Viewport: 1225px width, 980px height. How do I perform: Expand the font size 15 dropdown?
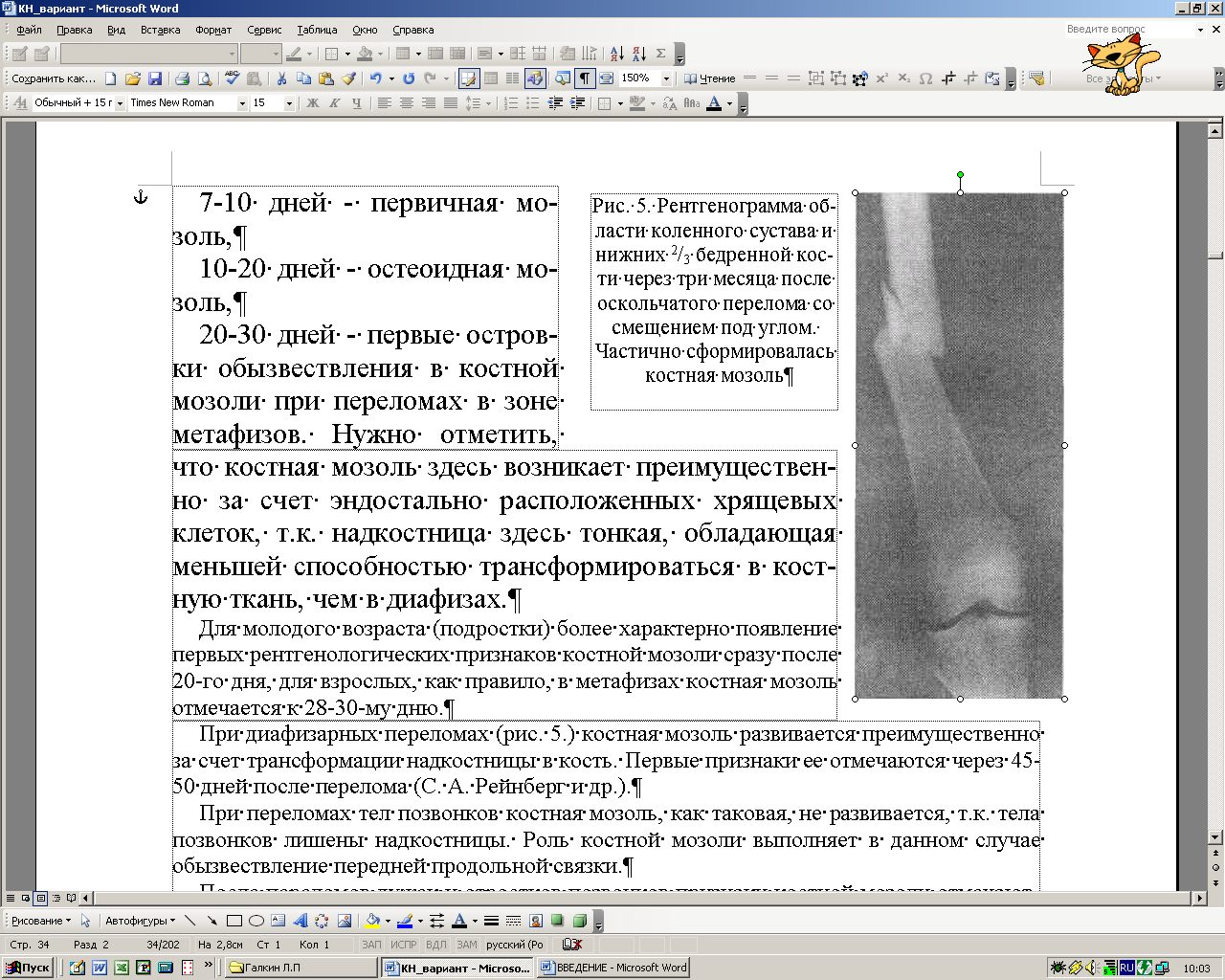click(289, 103)
